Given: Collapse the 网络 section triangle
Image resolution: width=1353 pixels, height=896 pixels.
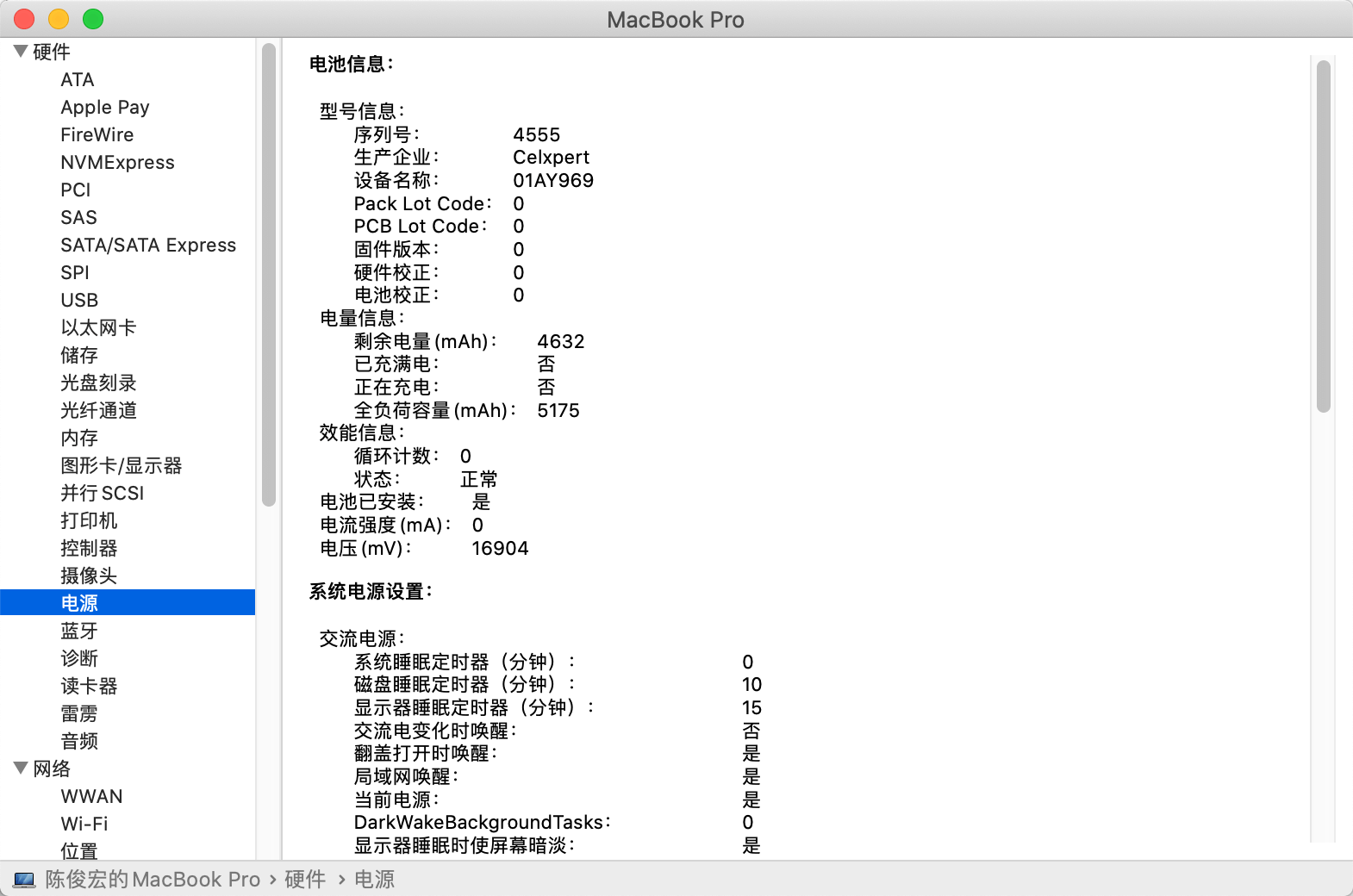Looking at the screenshot, I should coord(21,768).
